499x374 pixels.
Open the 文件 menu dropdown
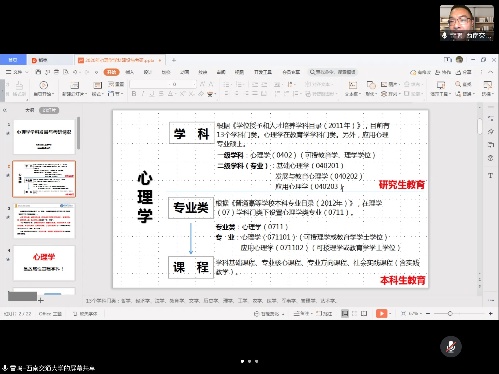(x=17, y=72)
